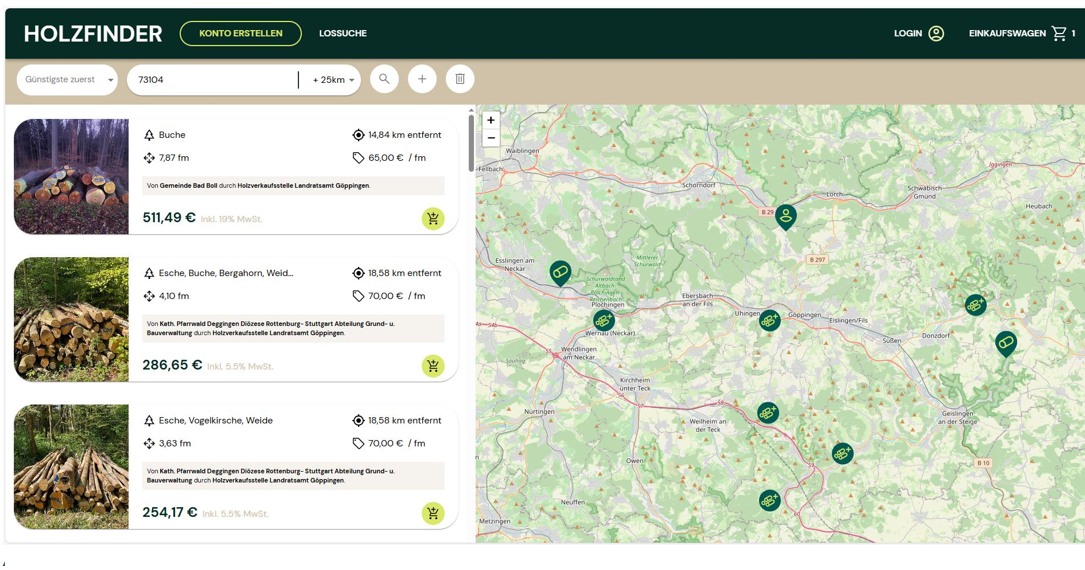Click the plus icon next to search
This screenshot has height=570, width=1085.
(422, 79)
